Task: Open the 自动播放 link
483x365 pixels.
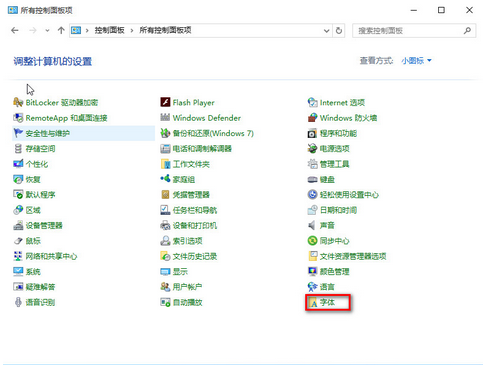Action: (187, 302)
